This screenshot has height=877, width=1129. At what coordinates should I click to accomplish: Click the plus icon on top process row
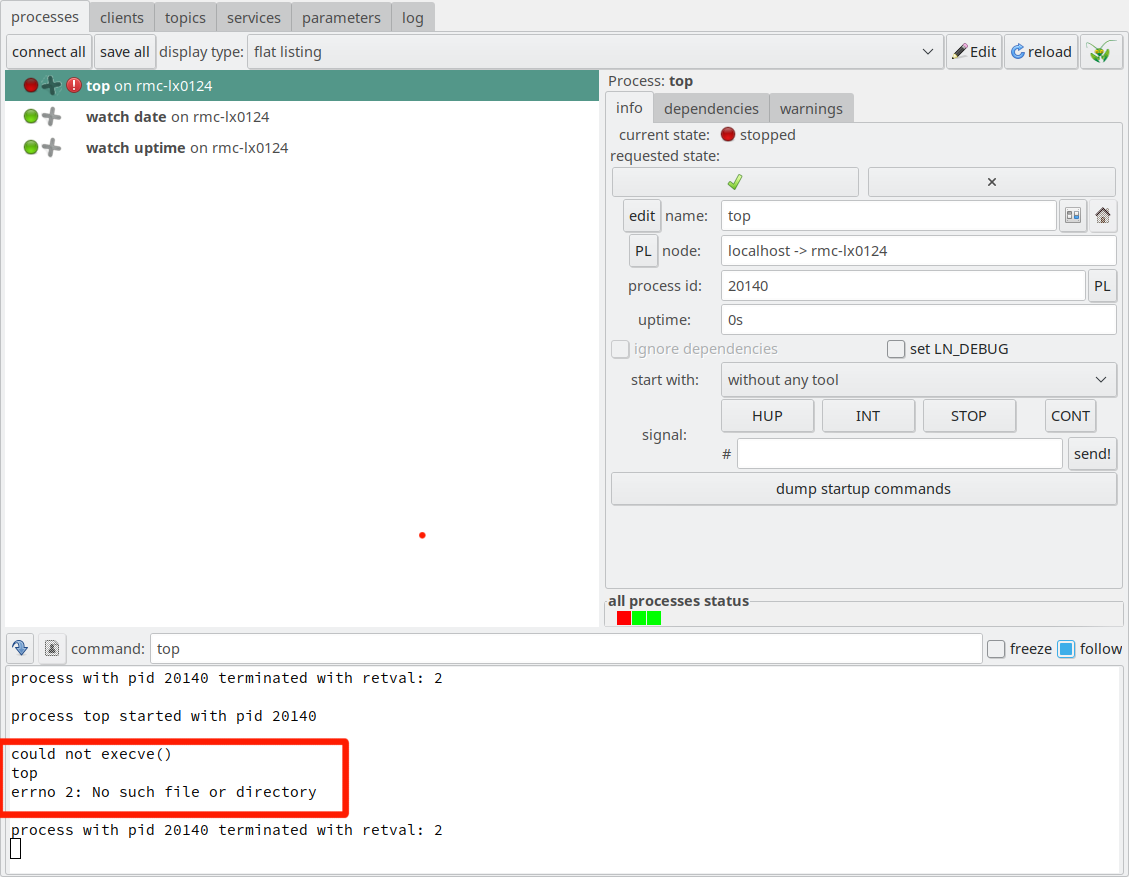point(51,86)
